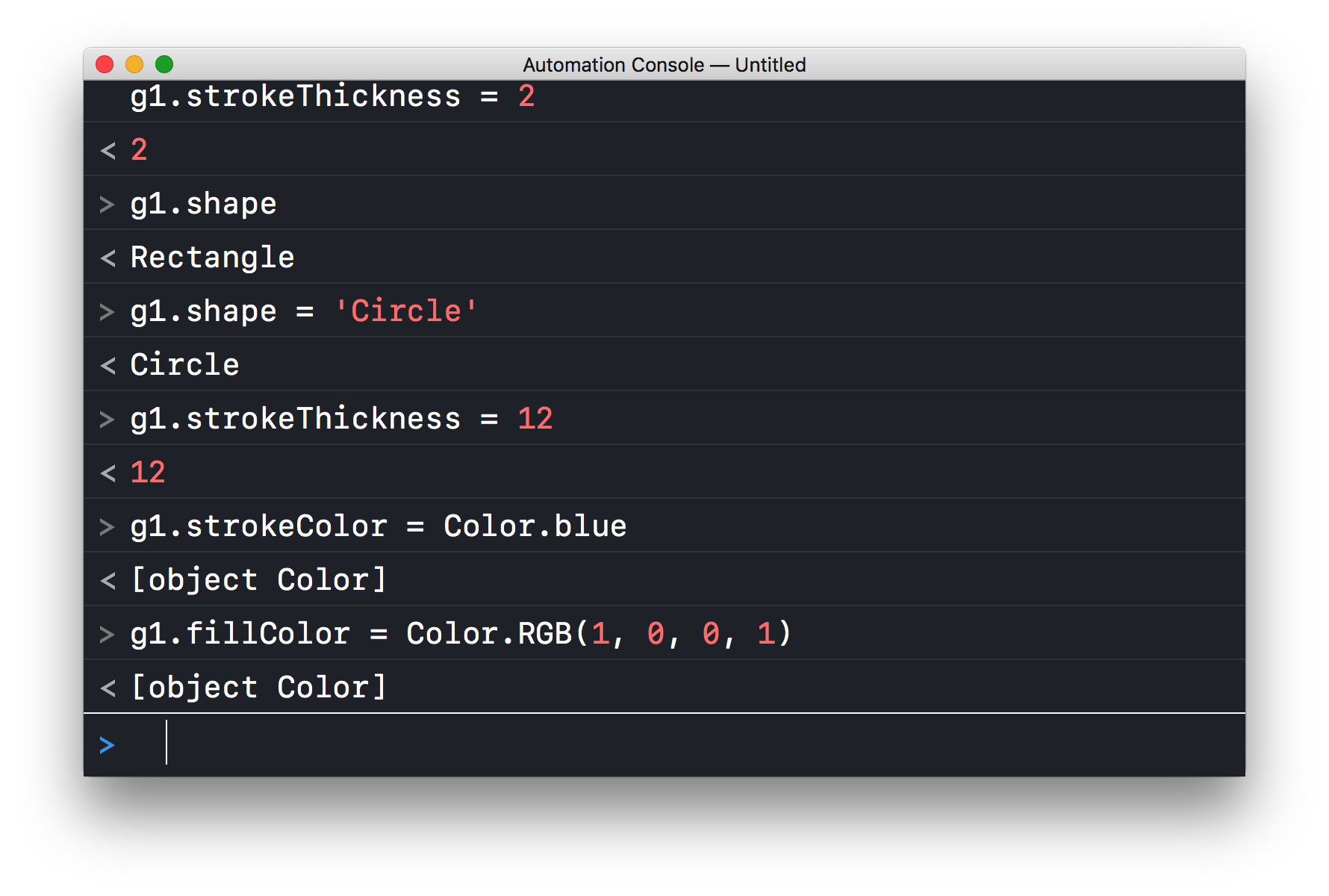
Task: Minimize the console with the yellow button
Action: click(134, 65)
